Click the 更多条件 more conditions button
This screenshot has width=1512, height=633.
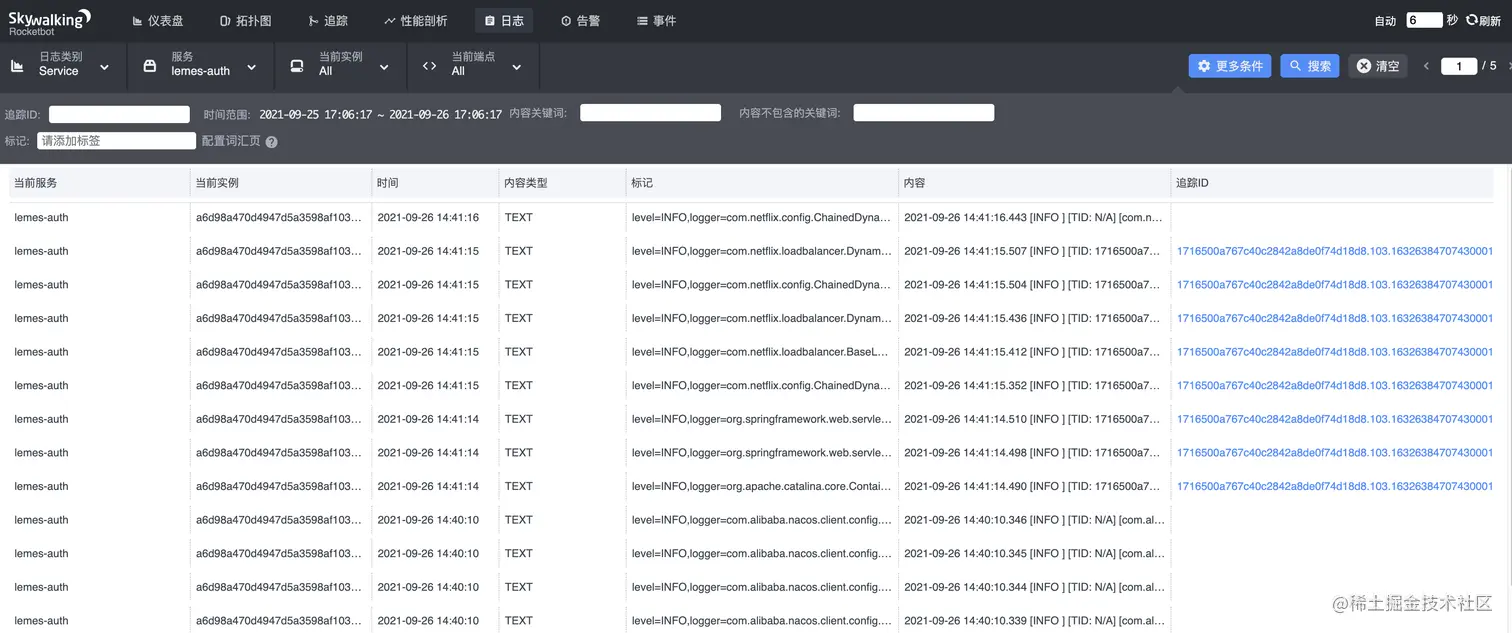(1230, 66)
